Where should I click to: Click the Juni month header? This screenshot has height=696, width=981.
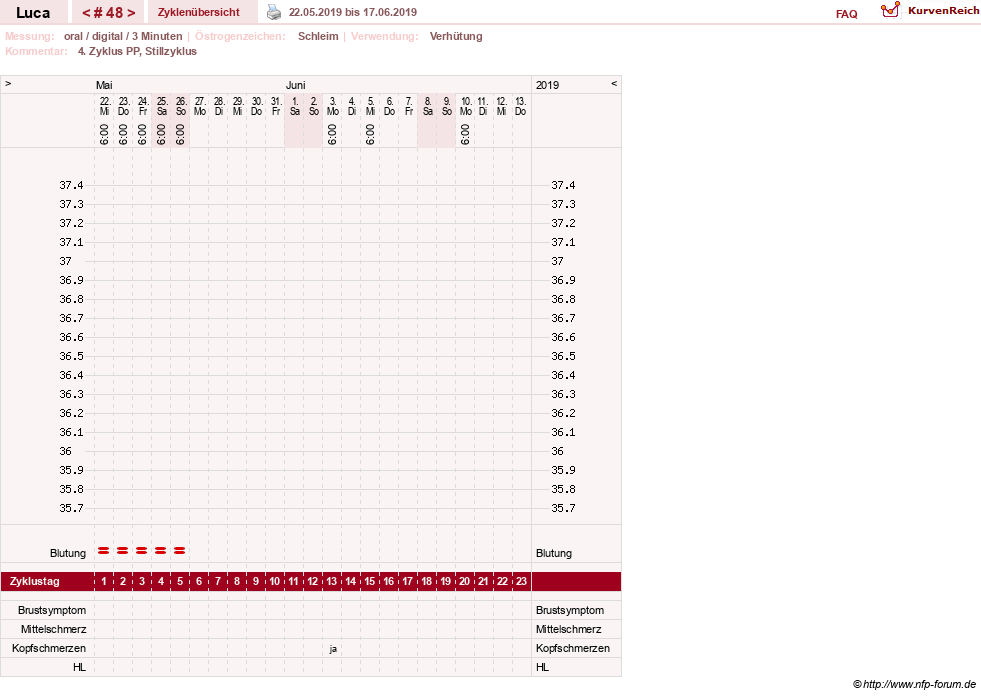point(295,85)
